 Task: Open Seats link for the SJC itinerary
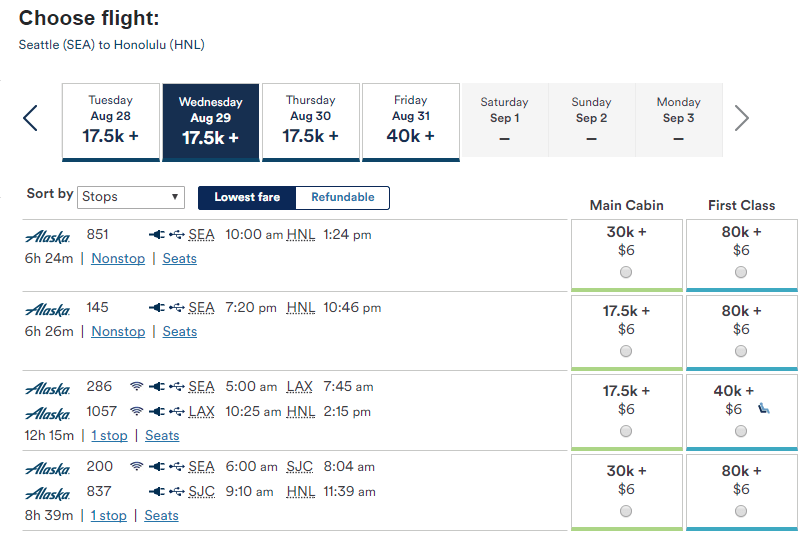point(162,516)
